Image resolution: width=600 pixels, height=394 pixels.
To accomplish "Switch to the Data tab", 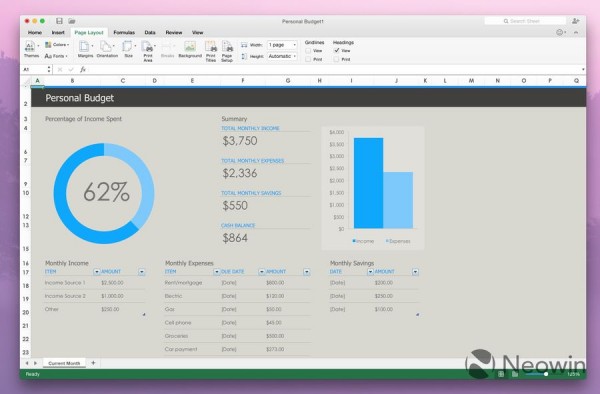I will [150, 33].
